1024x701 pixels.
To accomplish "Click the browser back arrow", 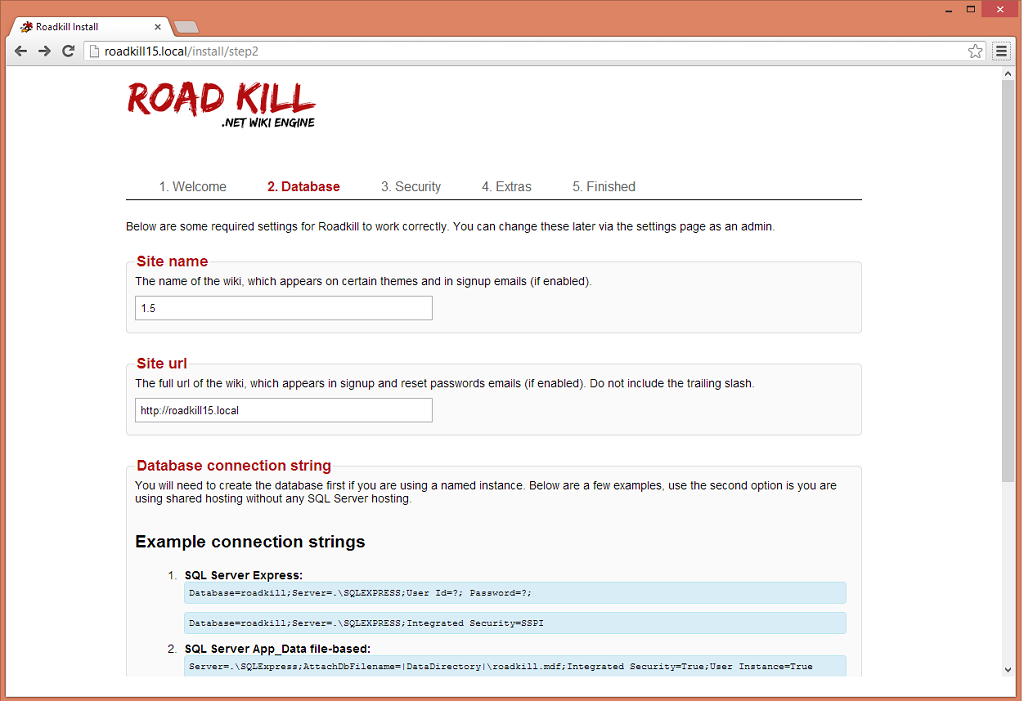I will coord(21,51).
